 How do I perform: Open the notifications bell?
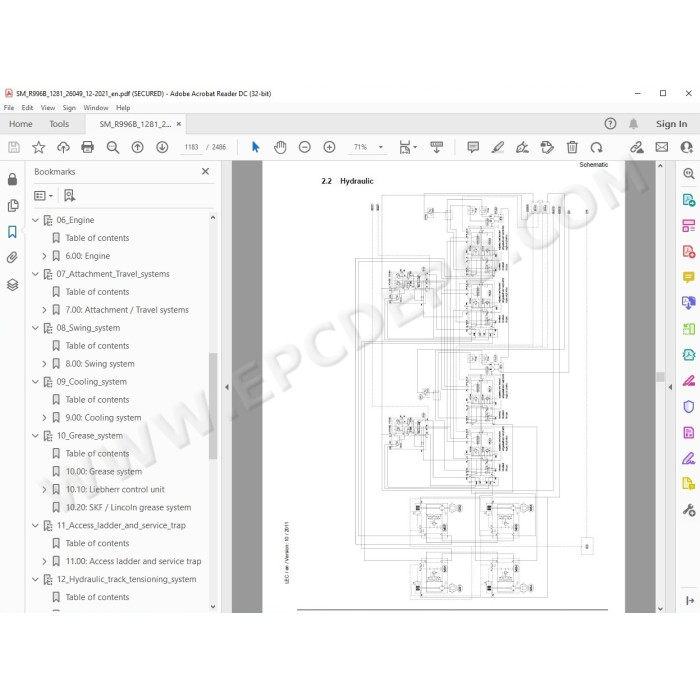coord(633,124)
